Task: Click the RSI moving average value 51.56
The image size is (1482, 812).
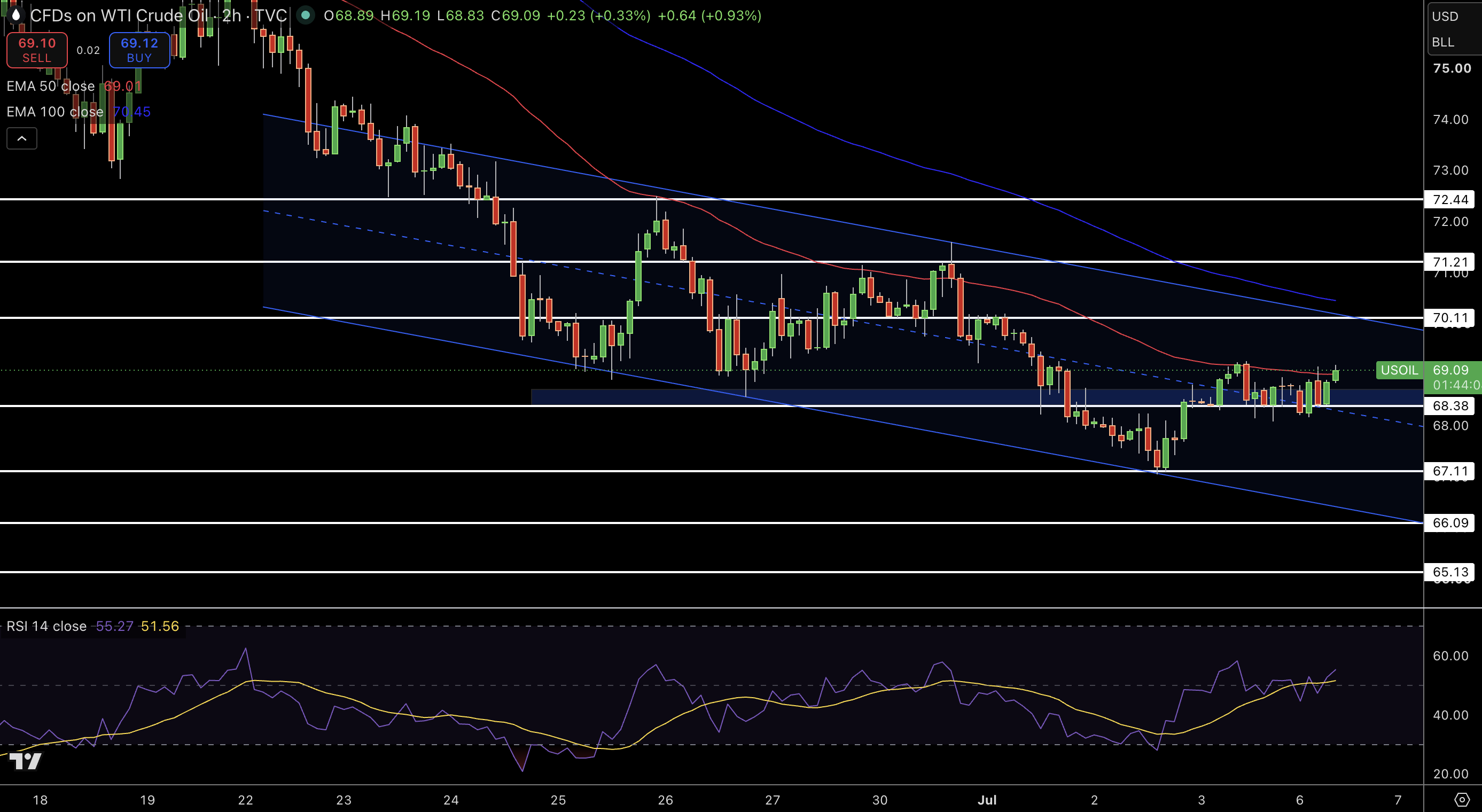Action: coord(160,626)
